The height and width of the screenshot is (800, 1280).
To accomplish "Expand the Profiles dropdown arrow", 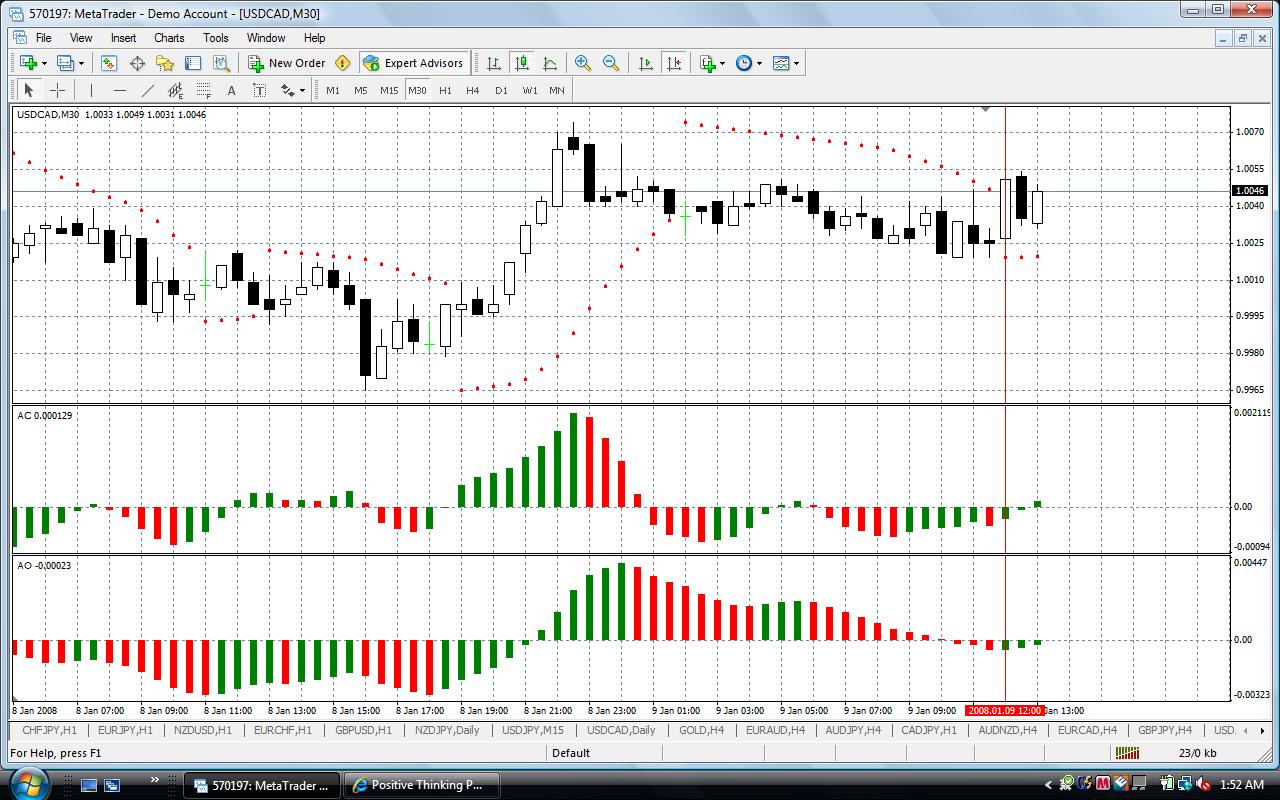I will point(81,63).
